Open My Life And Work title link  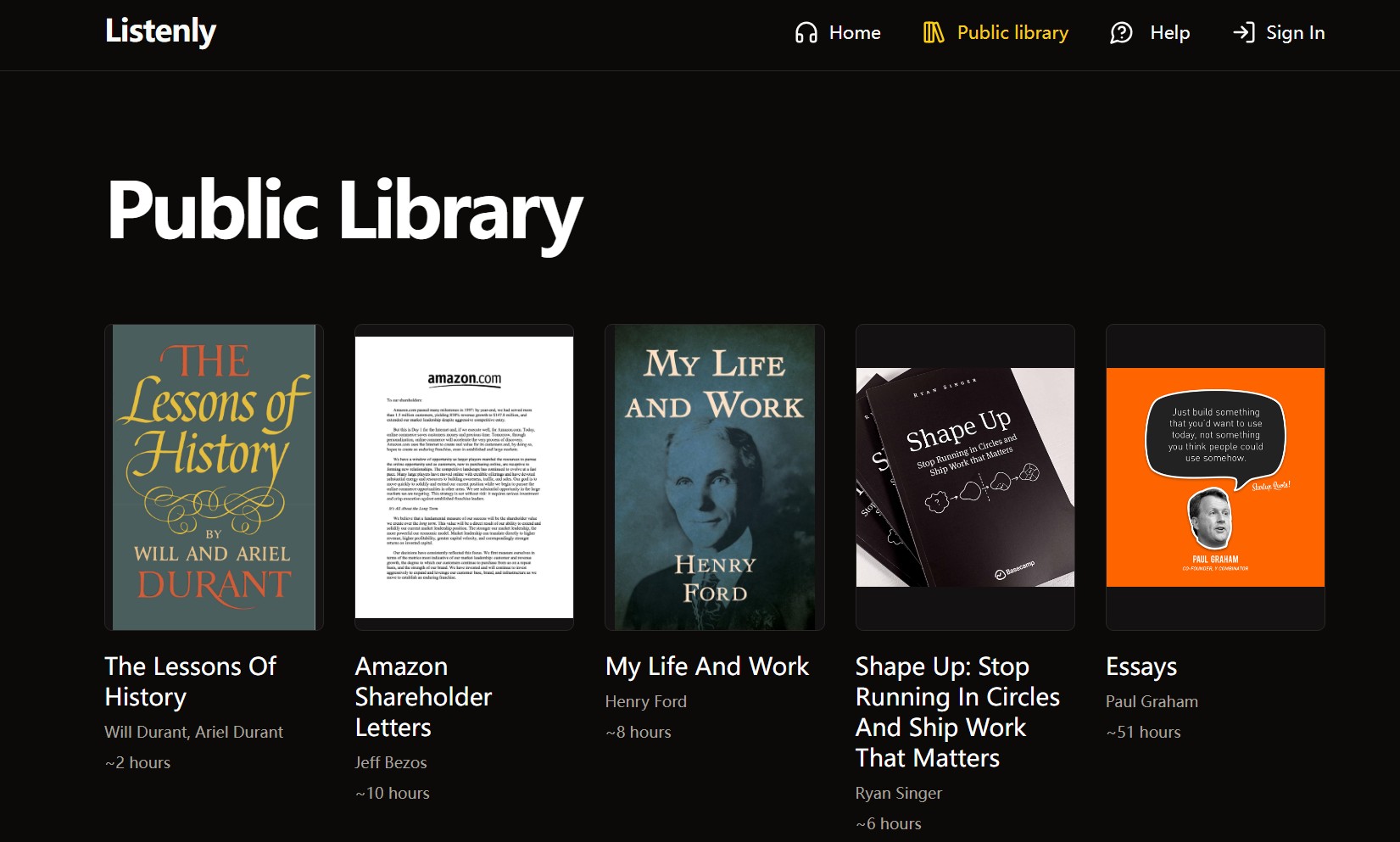[x=706, y=667]
